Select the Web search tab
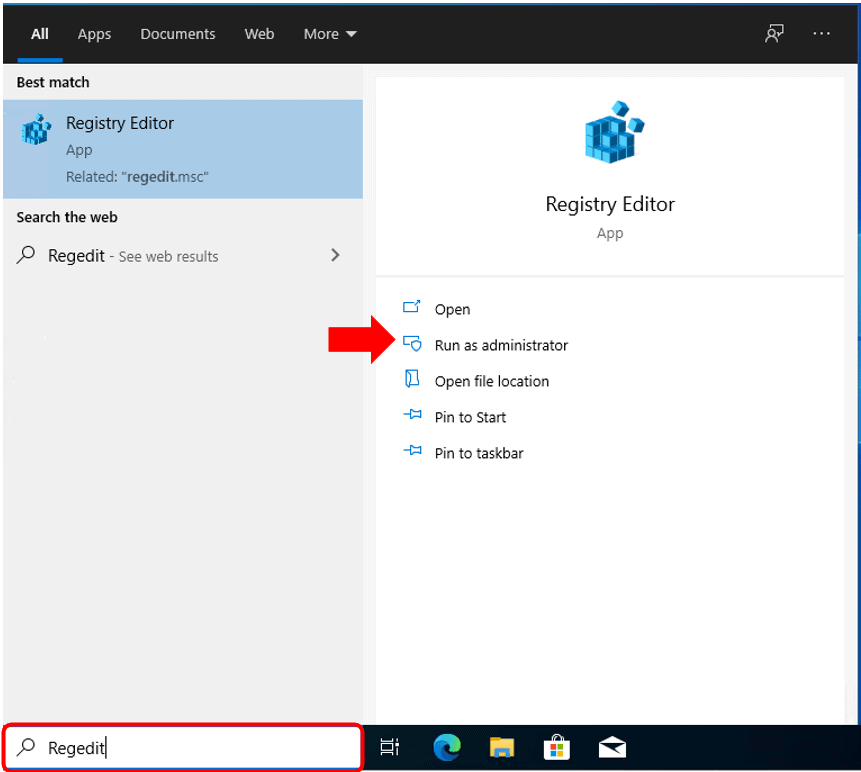This screenshot has width=861, height=772. (x=259, y=34)
